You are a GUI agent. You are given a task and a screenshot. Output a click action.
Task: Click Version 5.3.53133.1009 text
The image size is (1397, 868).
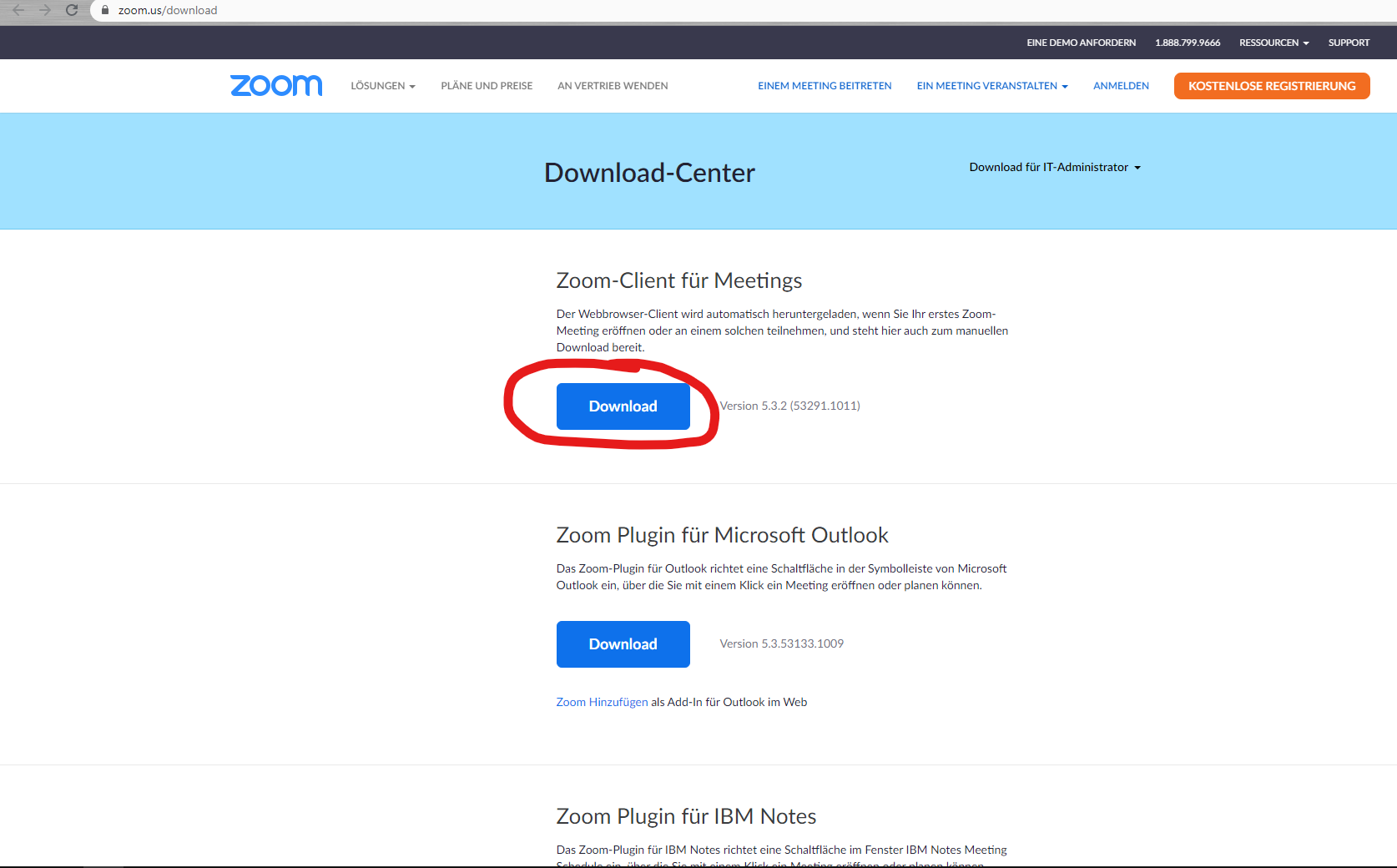(781, 643)
